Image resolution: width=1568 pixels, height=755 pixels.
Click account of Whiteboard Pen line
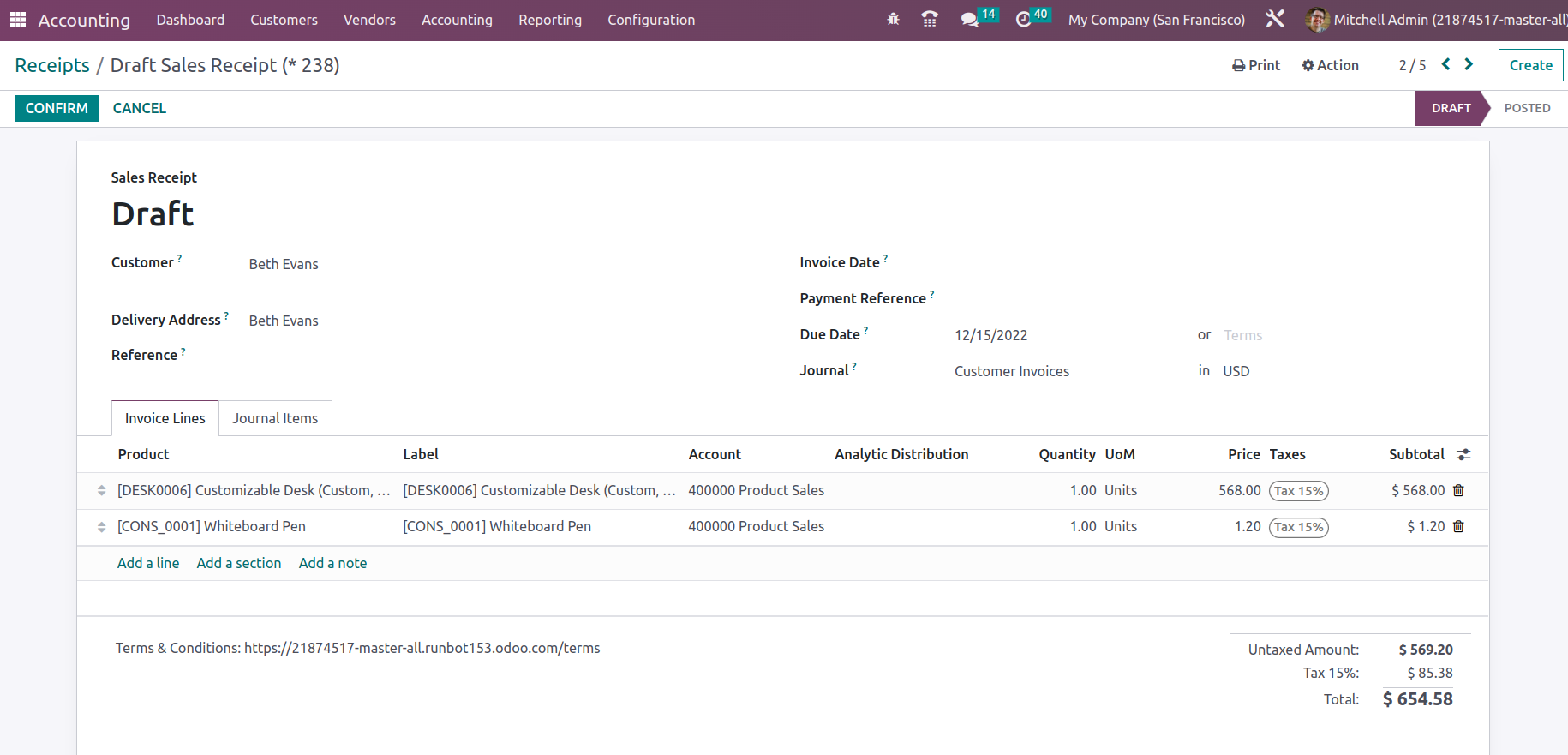756,526
